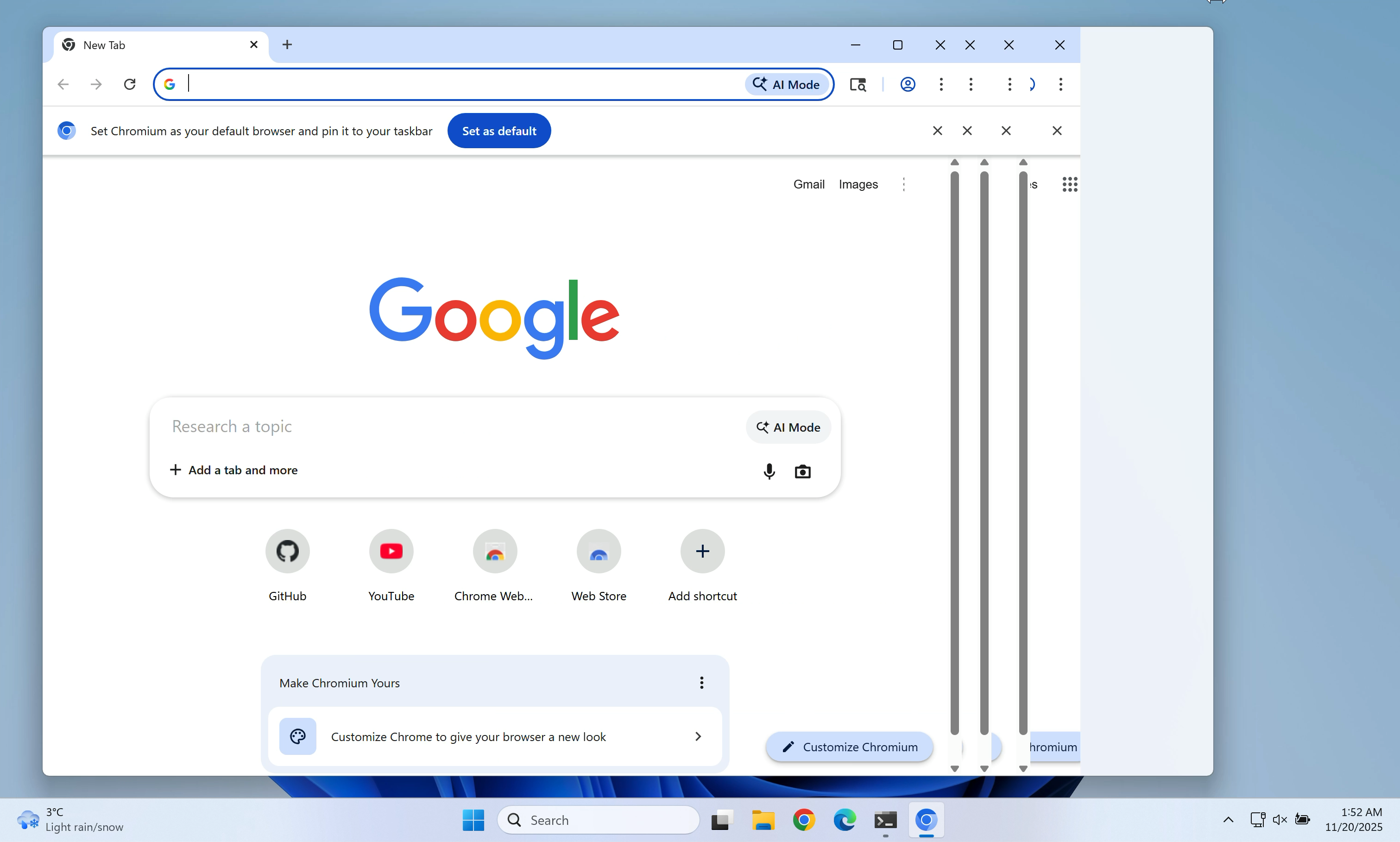Open the GitHub shortcut
The image size is (1400, 842).
coord(287,551)
